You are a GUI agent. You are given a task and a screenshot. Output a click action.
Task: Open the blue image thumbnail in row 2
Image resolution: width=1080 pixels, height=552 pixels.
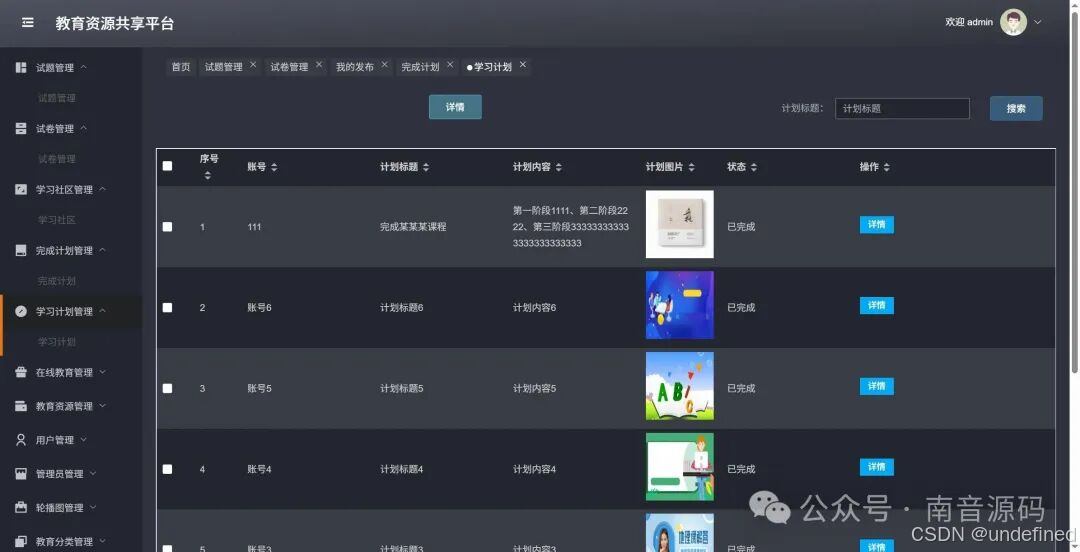679,305
